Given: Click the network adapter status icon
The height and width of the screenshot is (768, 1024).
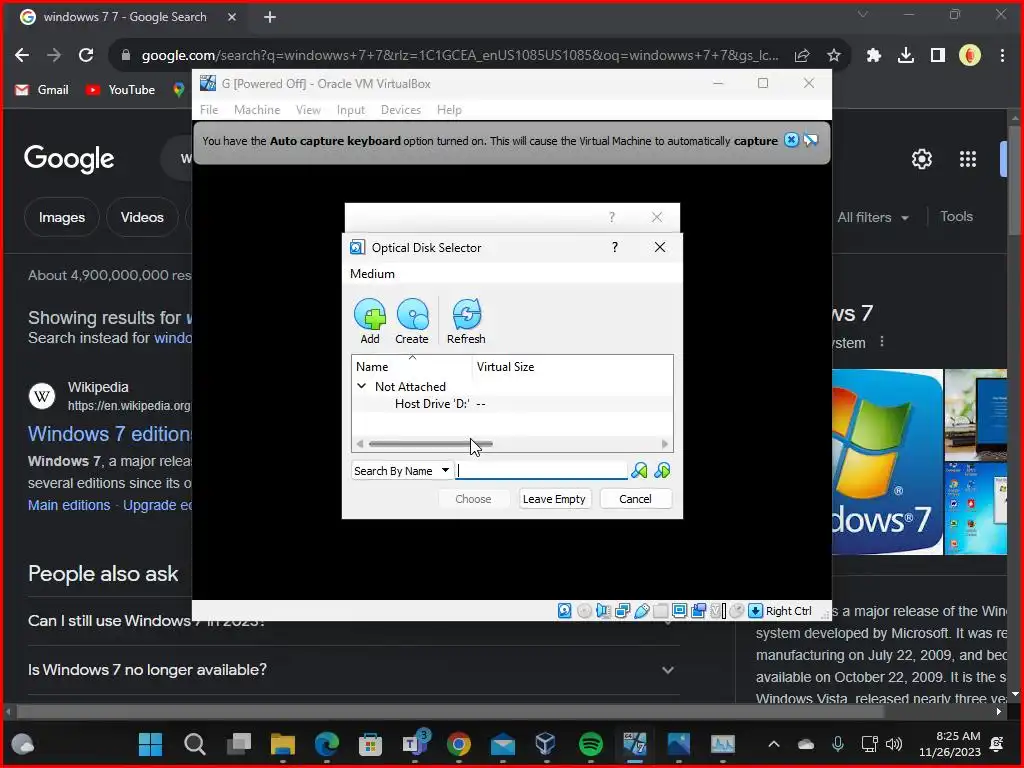Looking at the screenshot, I should click(622, 611).
